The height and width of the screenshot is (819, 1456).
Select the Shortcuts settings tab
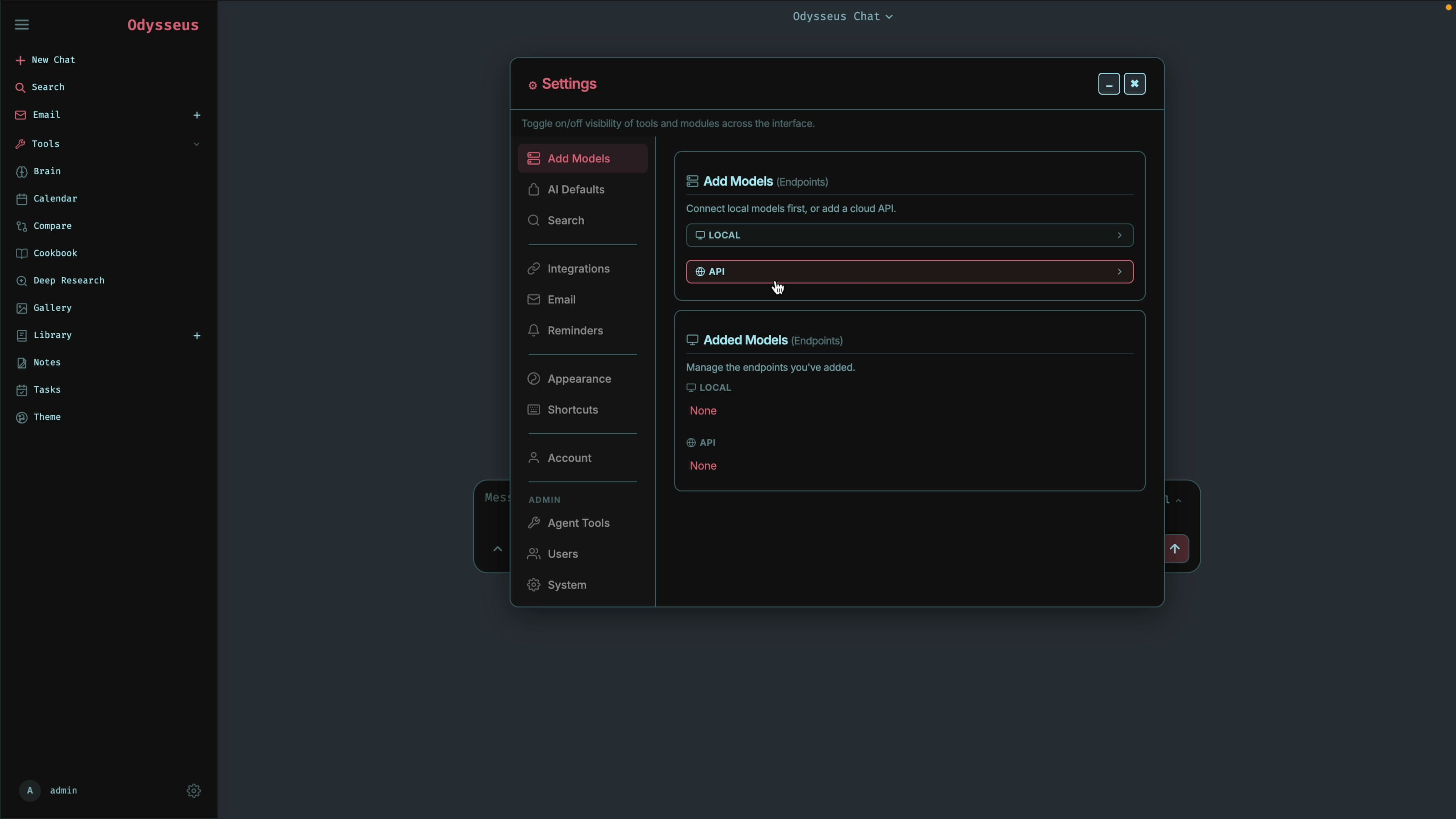click(583, 410)
